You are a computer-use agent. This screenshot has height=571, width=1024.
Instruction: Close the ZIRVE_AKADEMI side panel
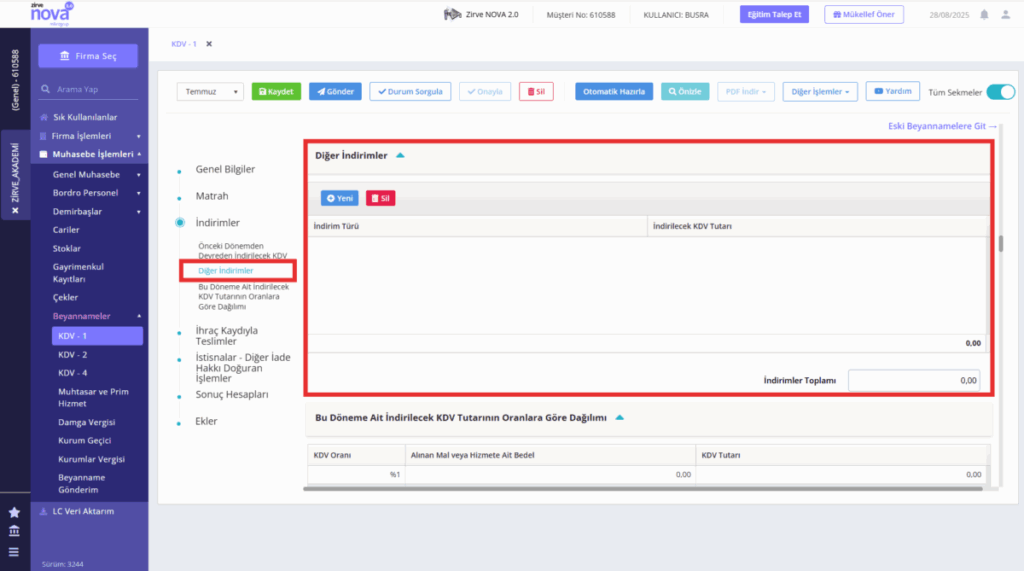pyautogui.click(x=15, y=210)
